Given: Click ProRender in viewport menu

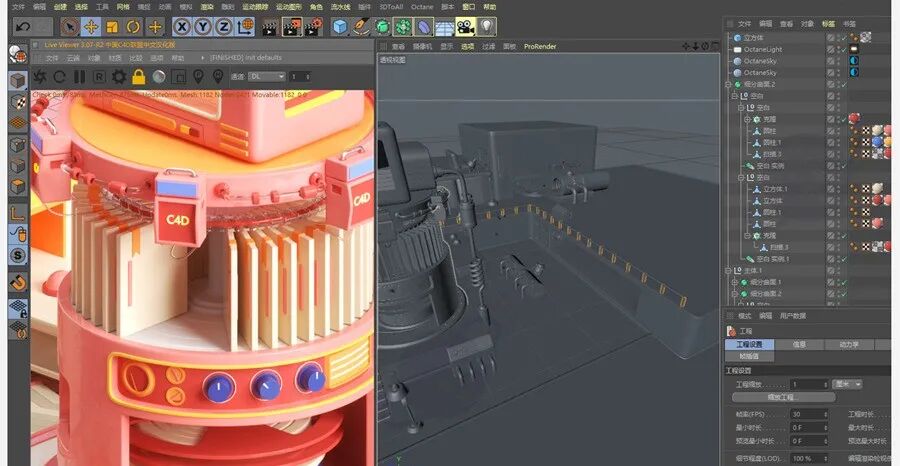Looking at the screenshot, I should click(x=540, y=46).
